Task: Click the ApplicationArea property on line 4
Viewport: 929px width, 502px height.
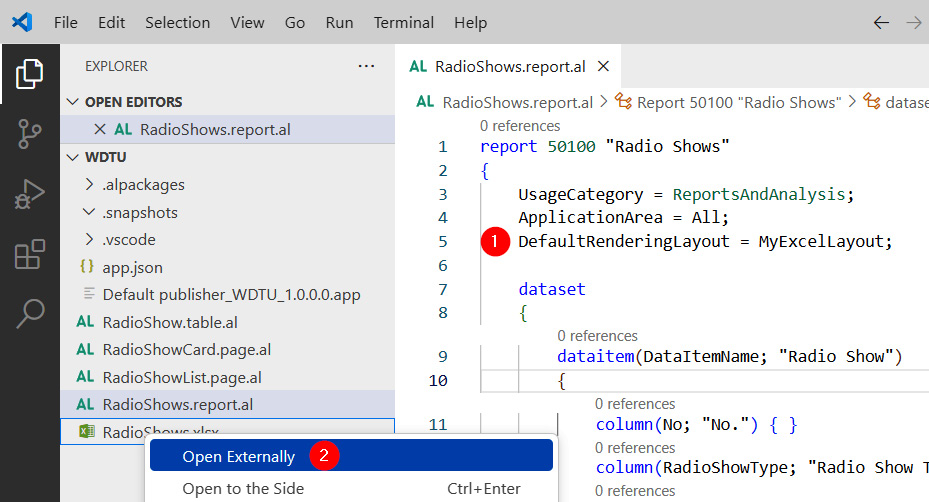Action: click(590, 218)
